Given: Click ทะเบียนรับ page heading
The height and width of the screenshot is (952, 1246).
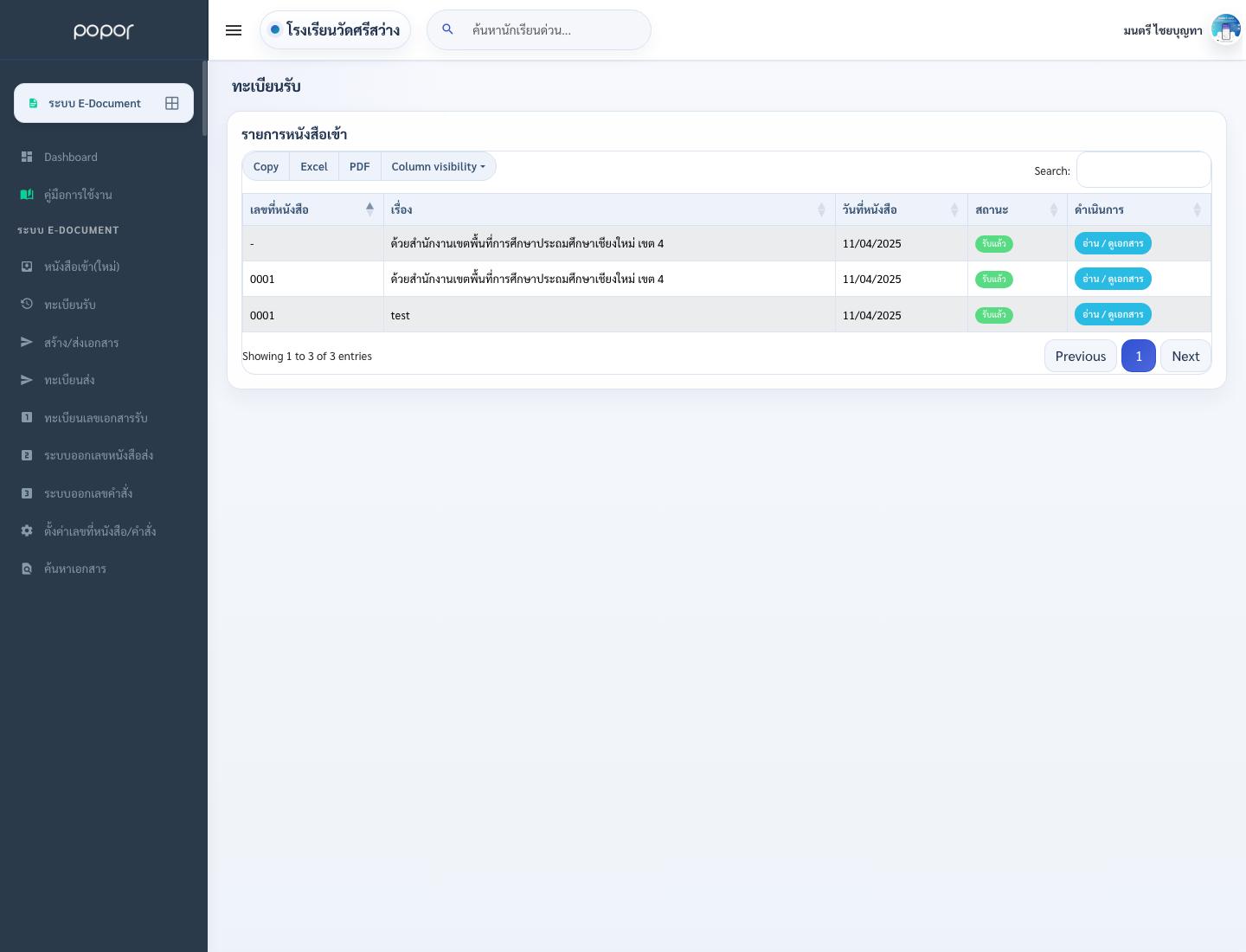Looking at the screenshot, I should coord(267,86).
